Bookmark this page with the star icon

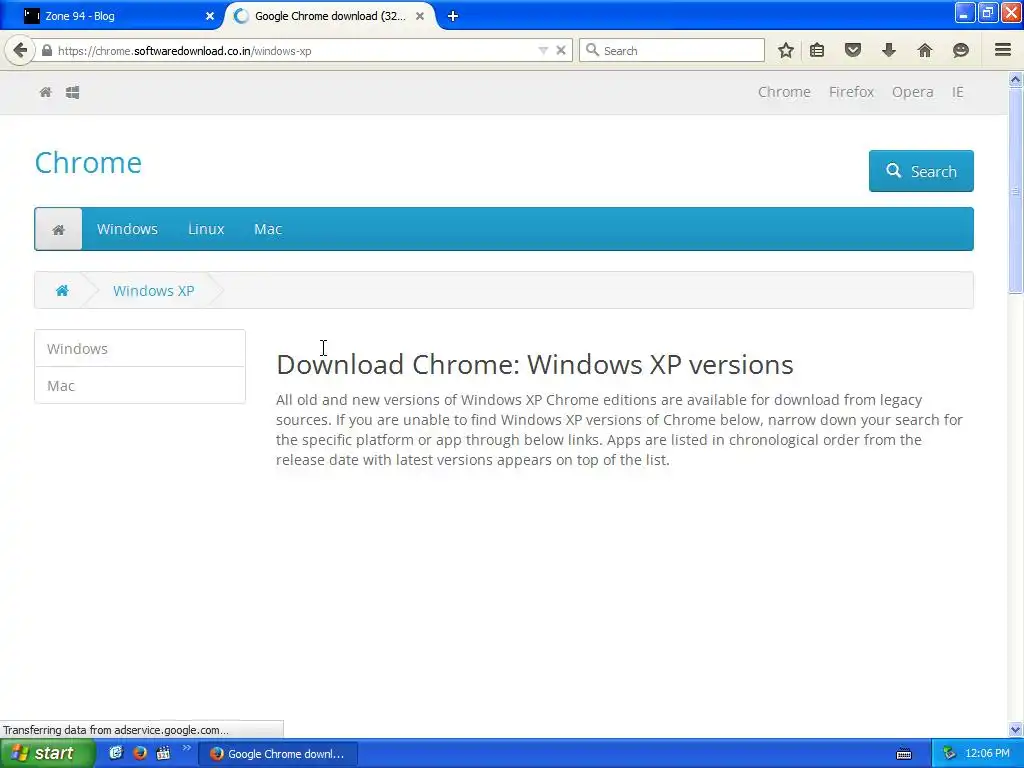coord(786,50)
